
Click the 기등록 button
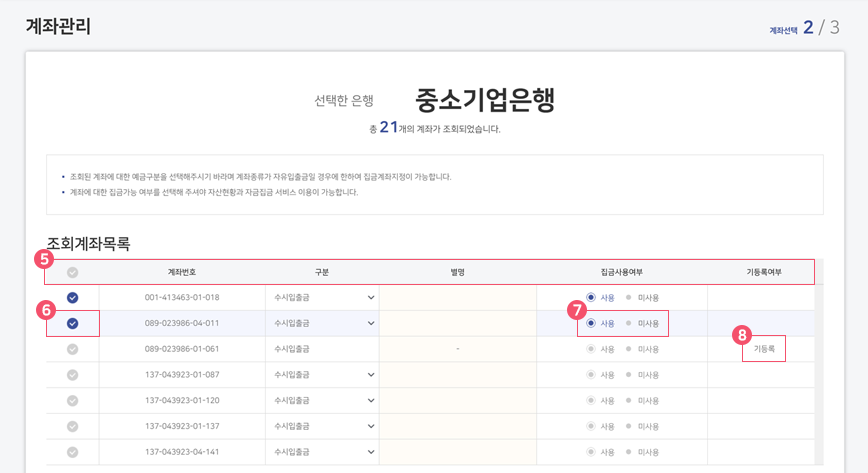(764, 349)
